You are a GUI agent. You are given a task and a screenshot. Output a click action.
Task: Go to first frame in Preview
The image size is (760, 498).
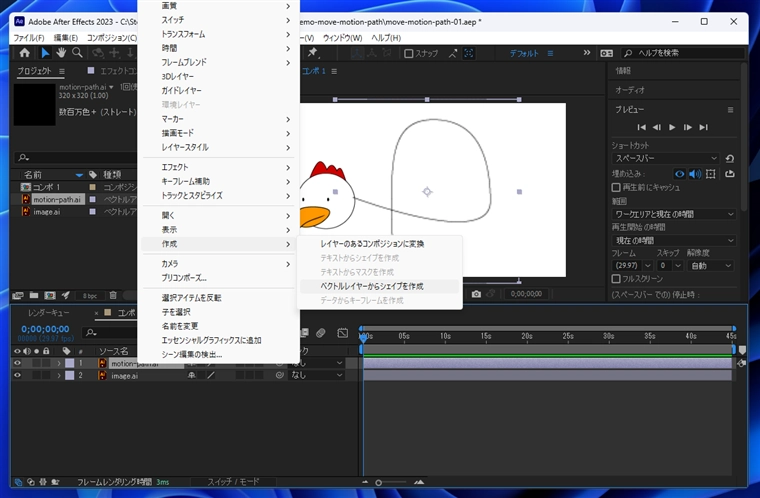coord(641,127)
